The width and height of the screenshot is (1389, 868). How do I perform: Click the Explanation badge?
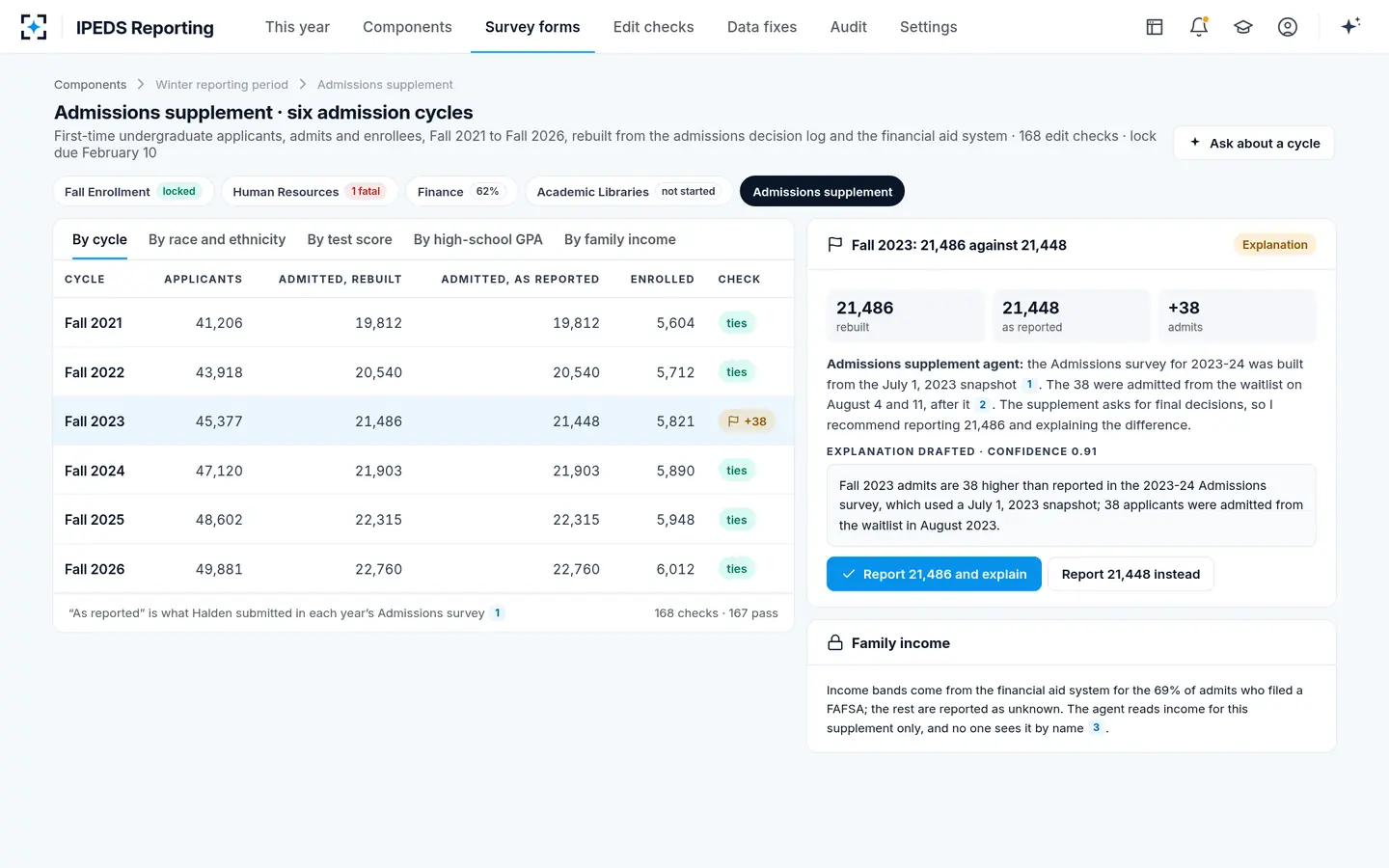point(1274,245)
